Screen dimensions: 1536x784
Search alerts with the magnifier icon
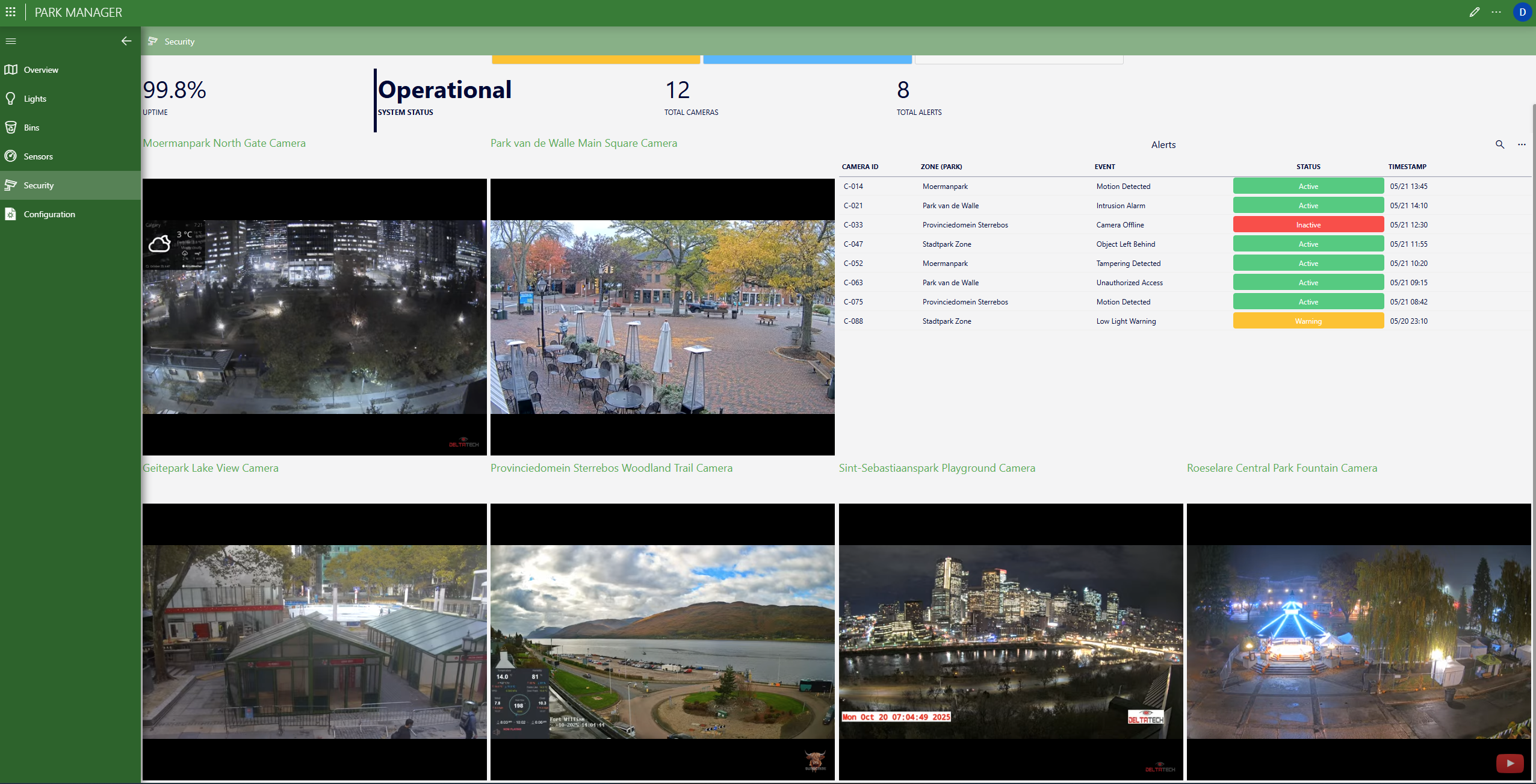[1500, 144]
